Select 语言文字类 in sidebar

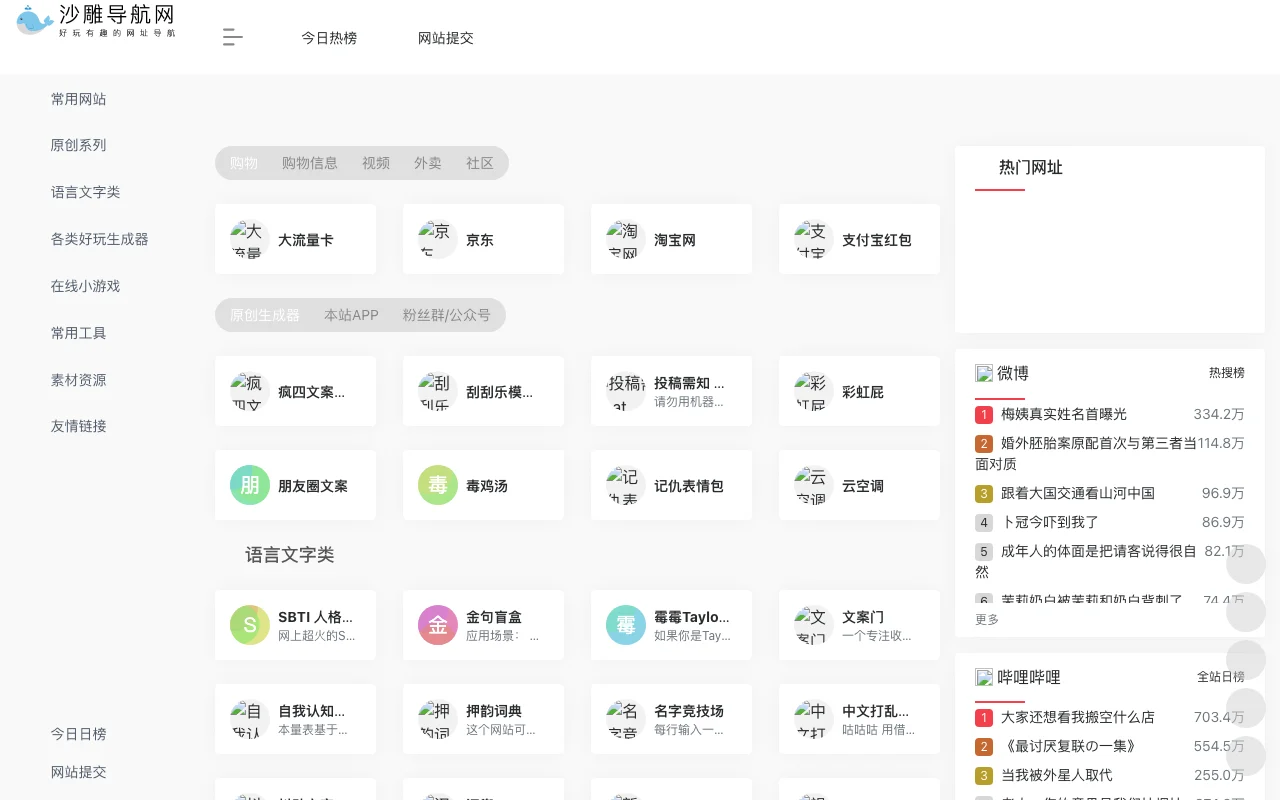click(86, 192)
